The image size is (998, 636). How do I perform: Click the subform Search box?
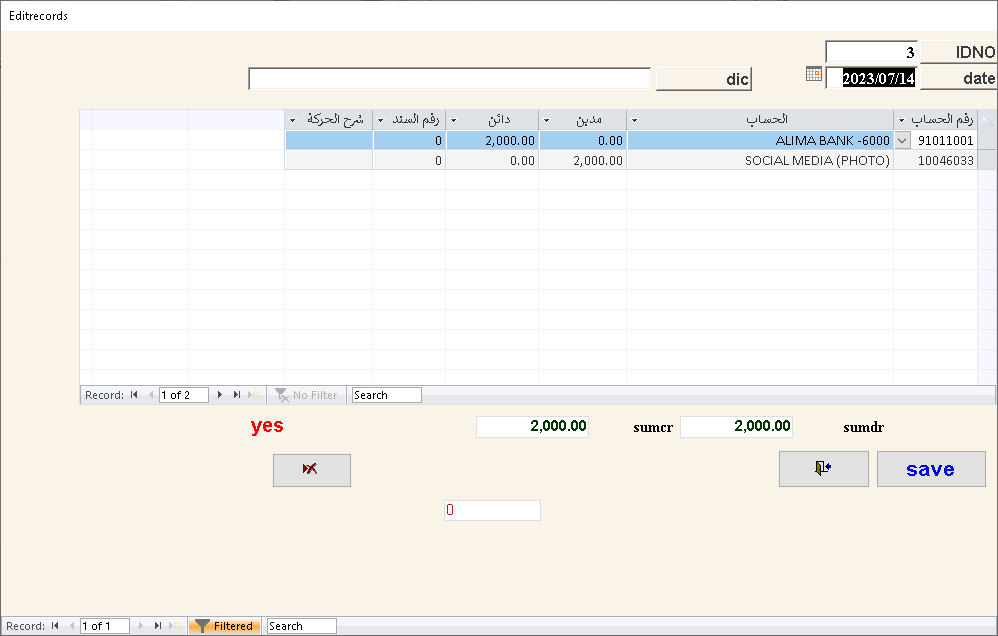(386, 395)
